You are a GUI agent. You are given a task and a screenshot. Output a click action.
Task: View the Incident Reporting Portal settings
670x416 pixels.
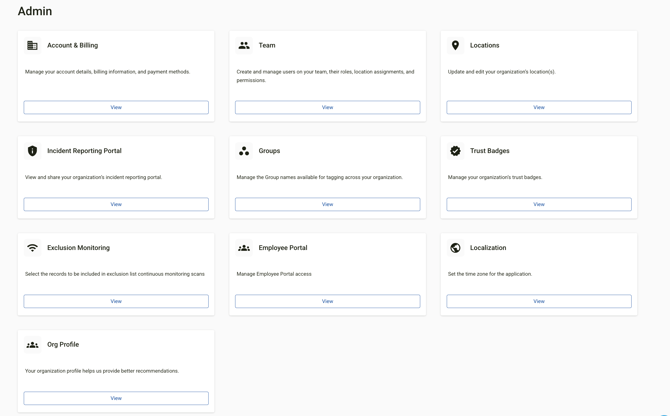[x=116, y=204]
